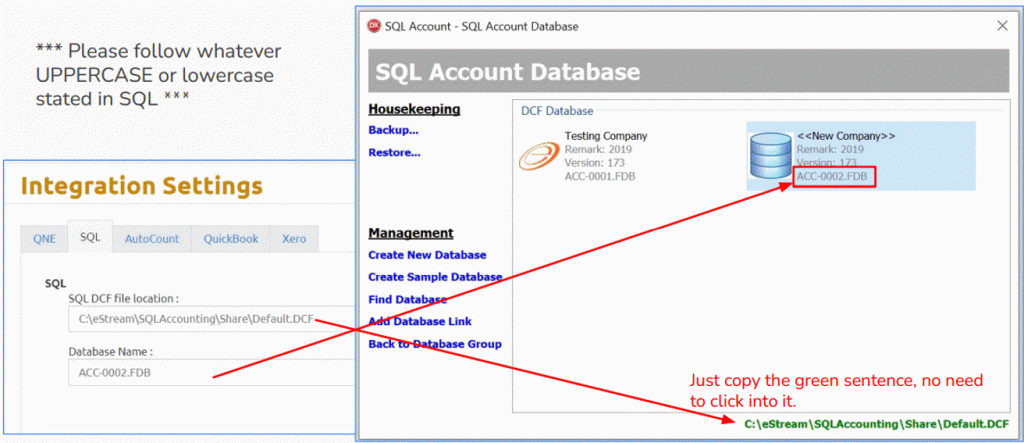Click the Integration Settings heading

[142, 186]
